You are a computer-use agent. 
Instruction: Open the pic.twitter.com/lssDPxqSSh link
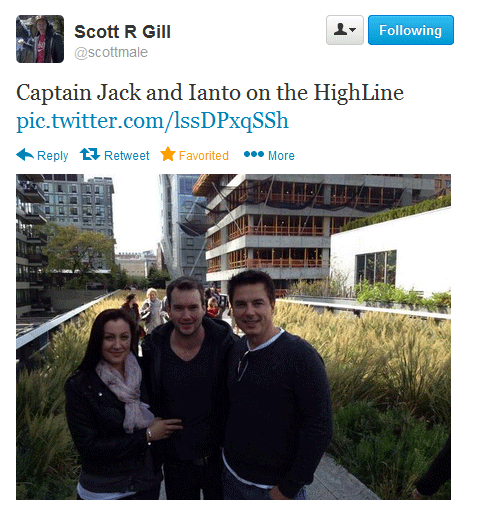click(x=152, y=121)
